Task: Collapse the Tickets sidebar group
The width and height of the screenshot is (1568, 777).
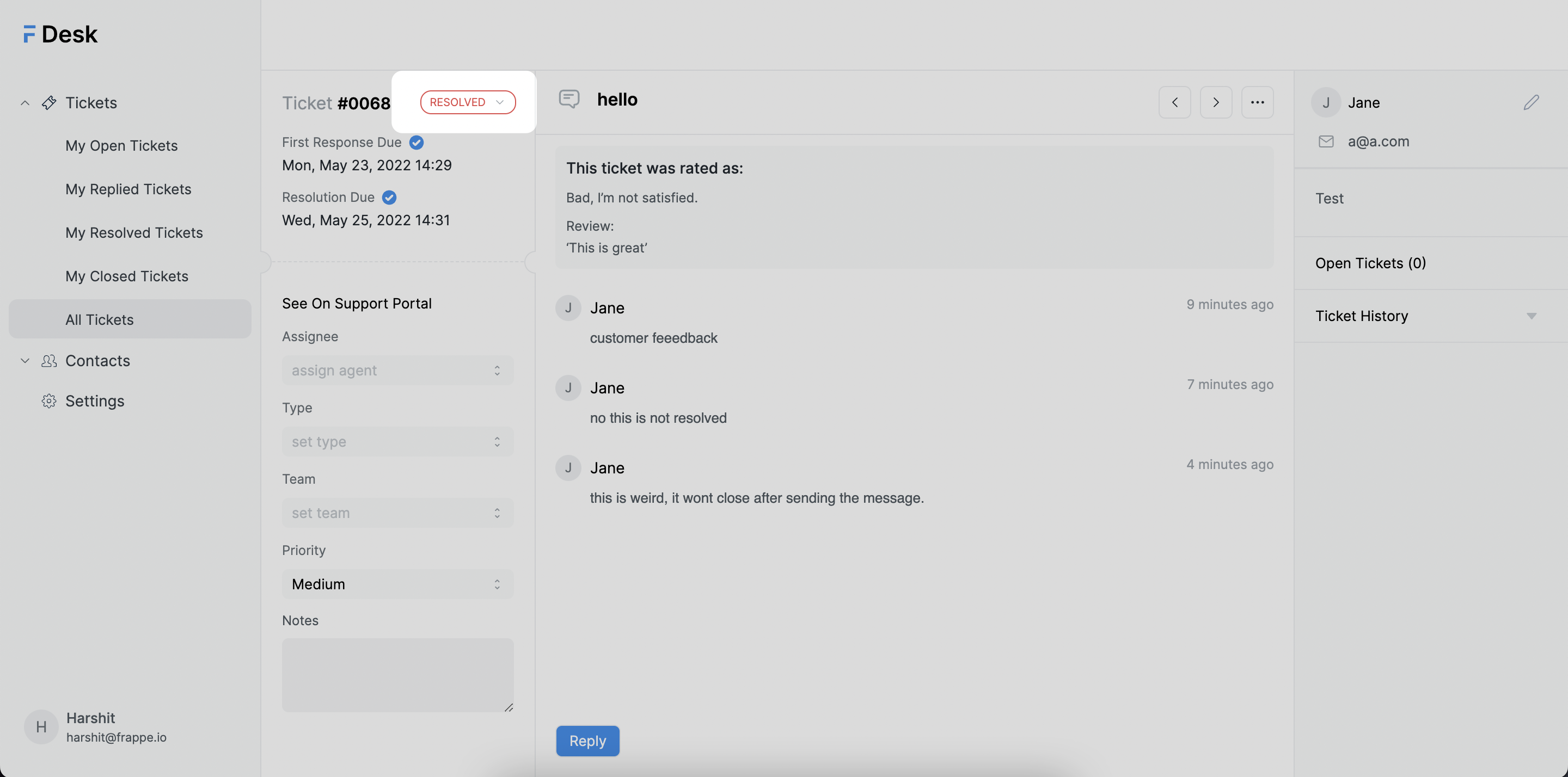Action: coord(25,103)
